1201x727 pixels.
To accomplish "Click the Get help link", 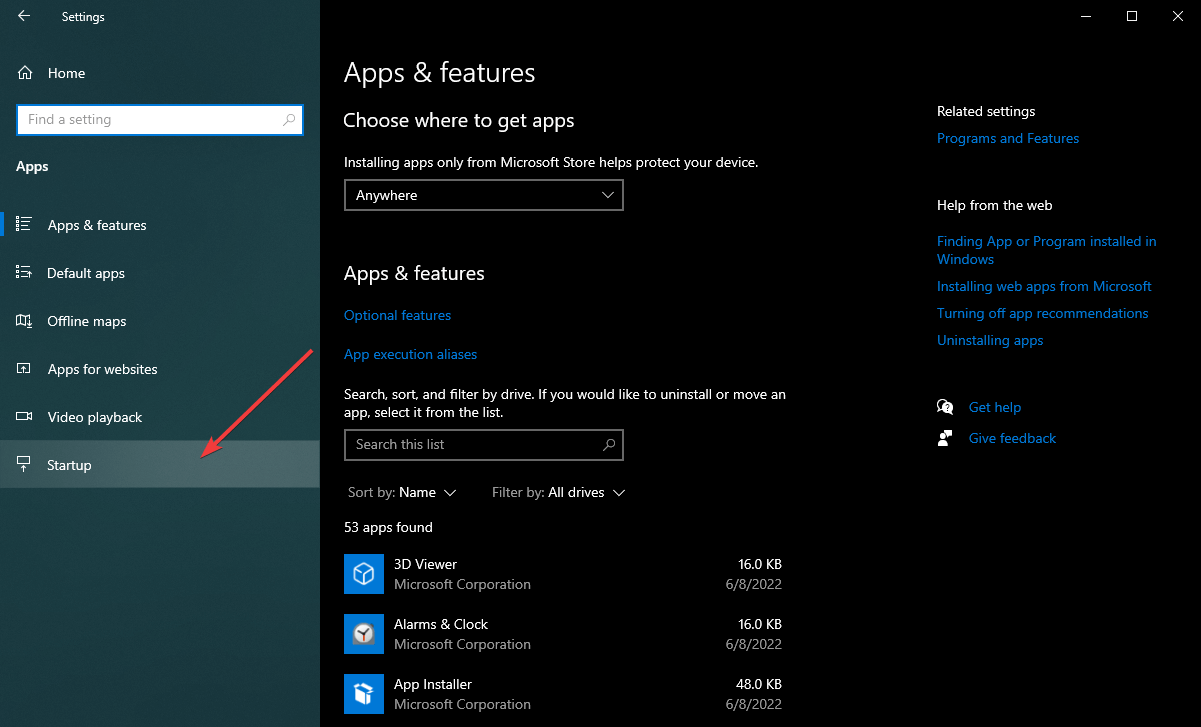I will pyautogui.click(x=995, y=407).
